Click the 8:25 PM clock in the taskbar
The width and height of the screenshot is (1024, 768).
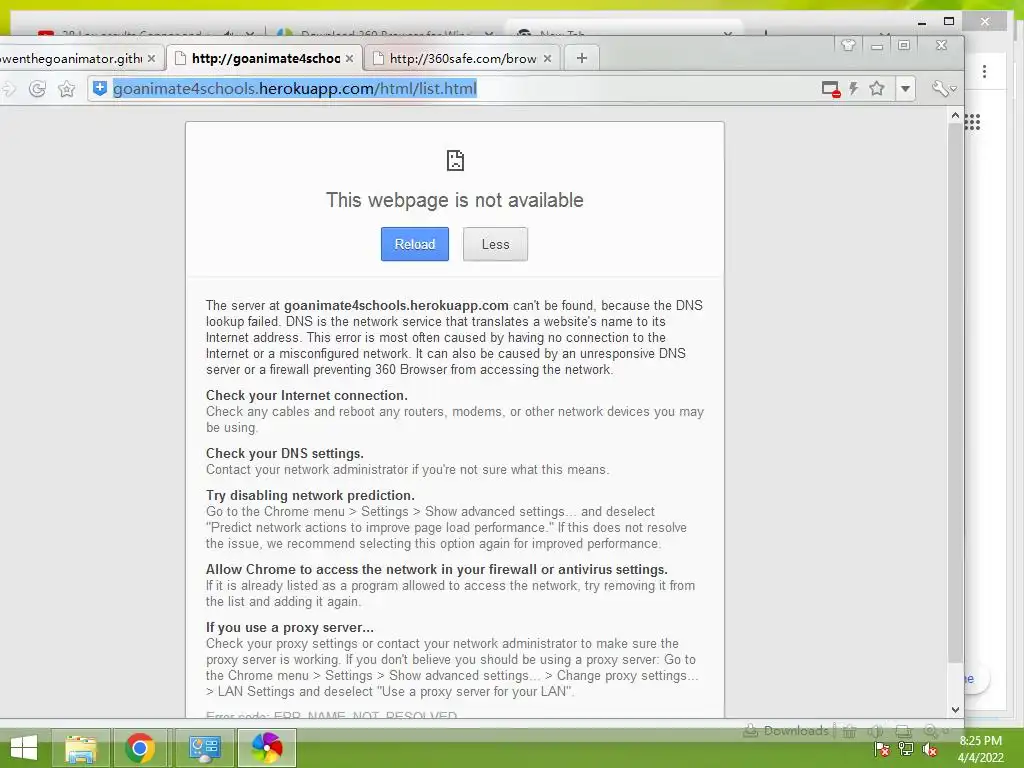[x=980, y=741]
